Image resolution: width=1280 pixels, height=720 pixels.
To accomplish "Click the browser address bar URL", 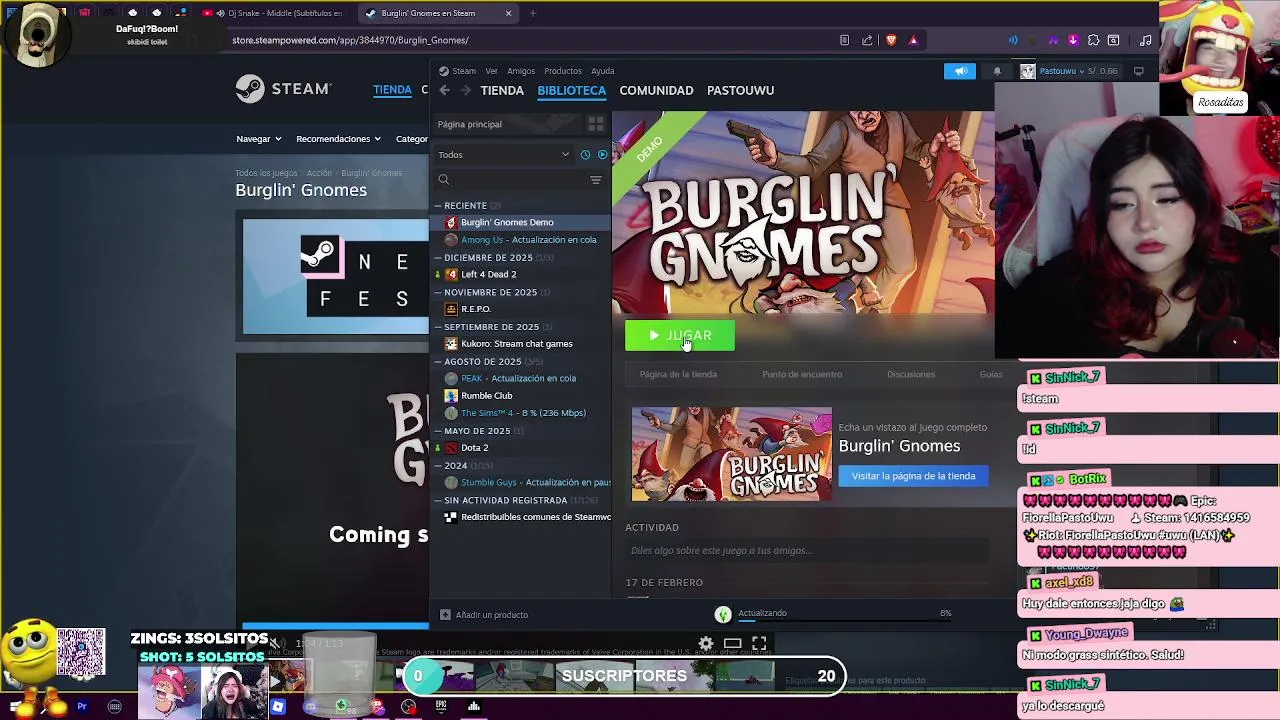I will [x=351, y=40].
